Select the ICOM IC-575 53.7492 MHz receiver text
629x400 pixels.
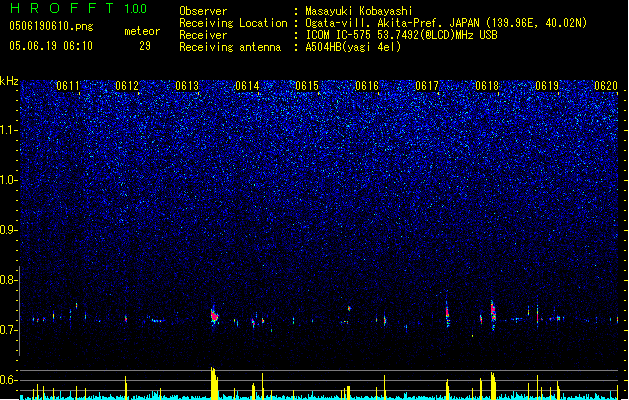(x=402, y=35)
